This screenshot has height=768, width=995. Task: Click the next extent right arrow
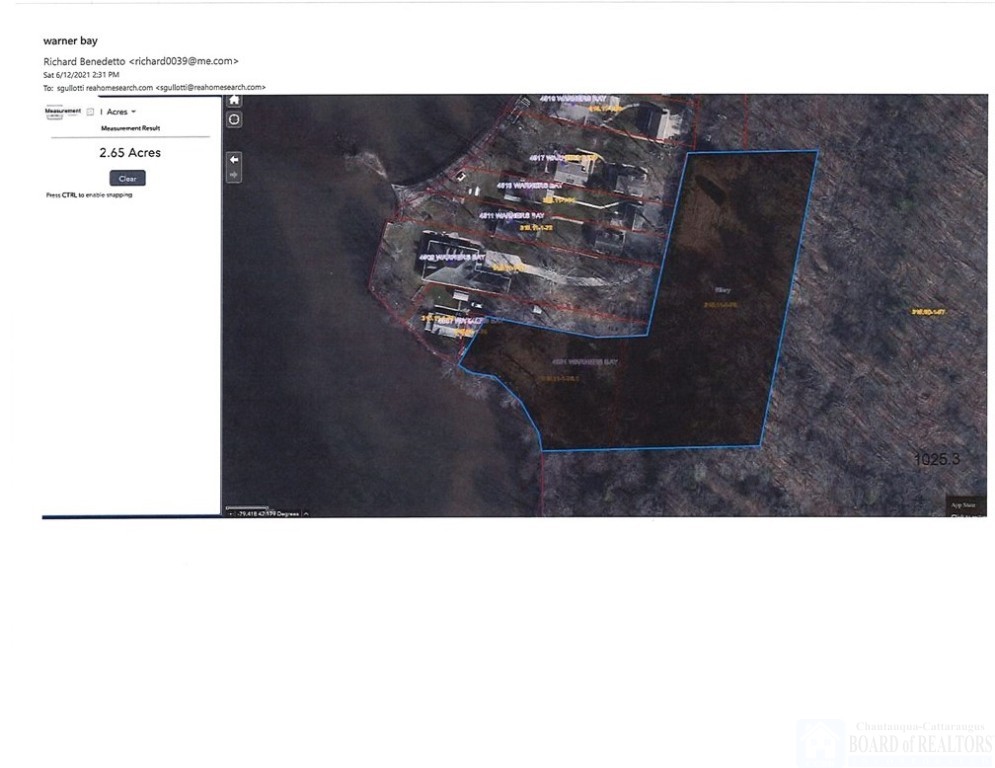click(234, 175)
